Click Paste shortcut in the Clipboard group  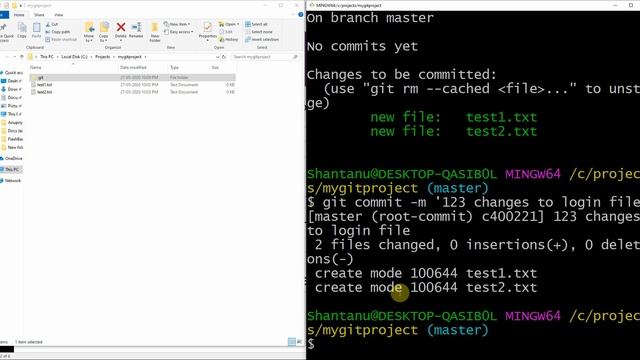coord(61,40)
